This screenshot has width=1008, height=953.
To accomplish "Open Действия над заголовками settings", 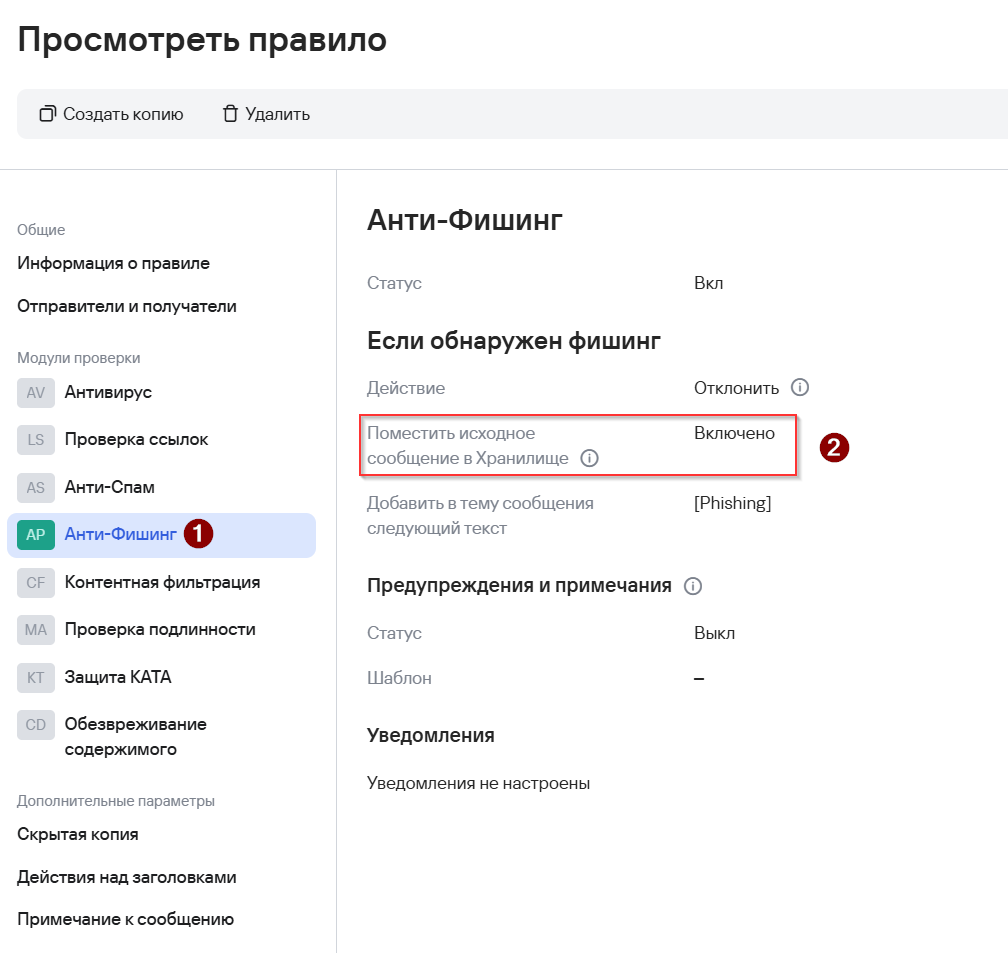I will 127,877.
